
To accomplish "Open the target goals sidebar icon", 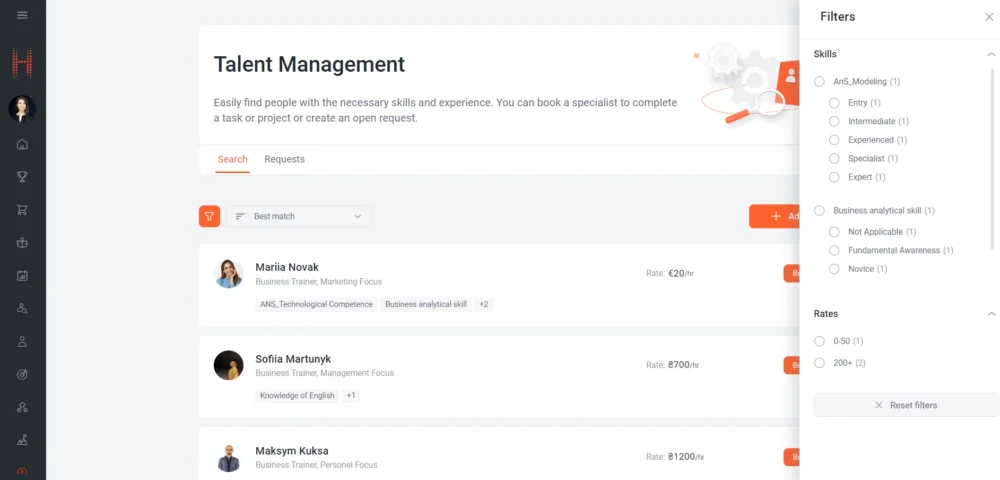I will click(x=22, y=374).
